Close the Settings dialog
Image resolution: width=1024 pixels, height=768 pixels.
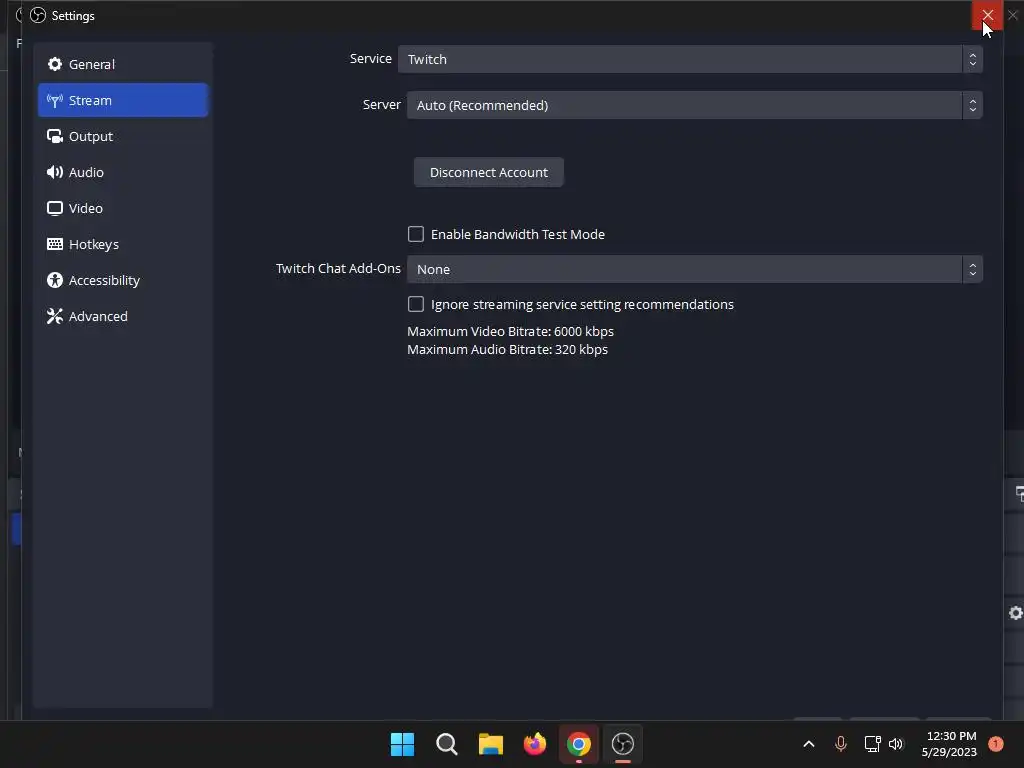987,14
